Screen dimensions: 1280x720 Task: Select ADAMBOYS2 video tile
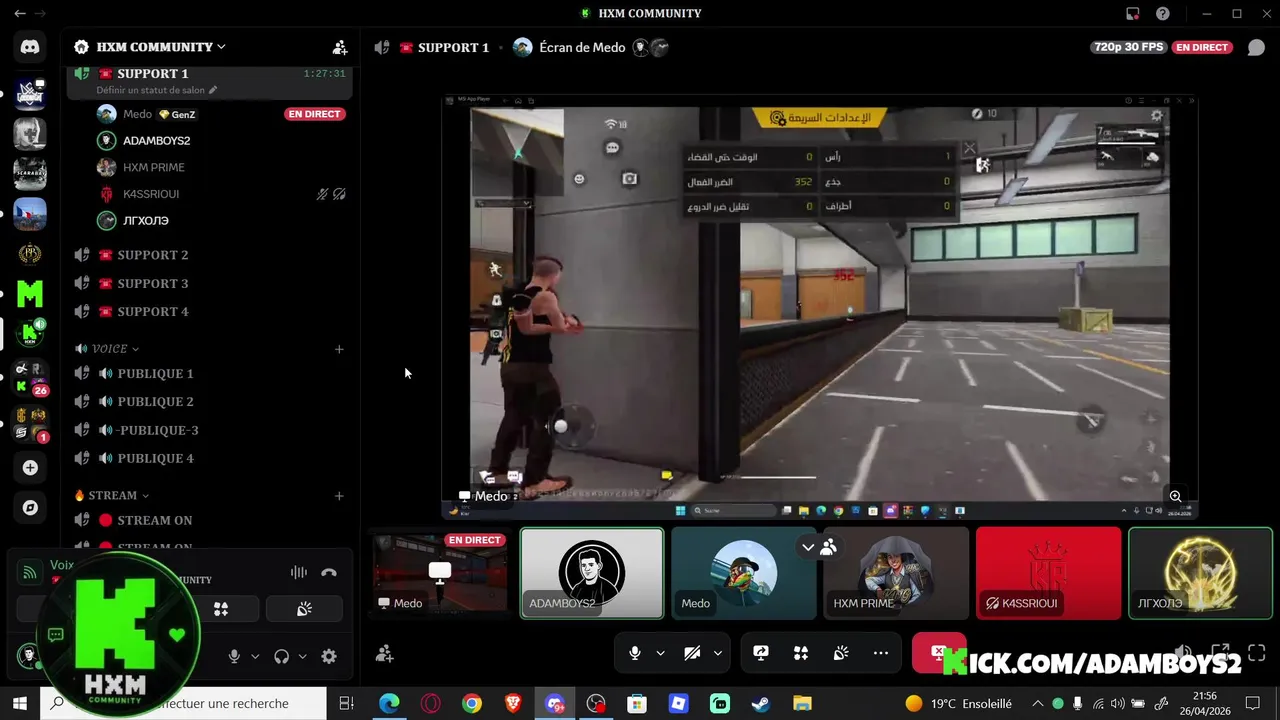pos(592,573)
